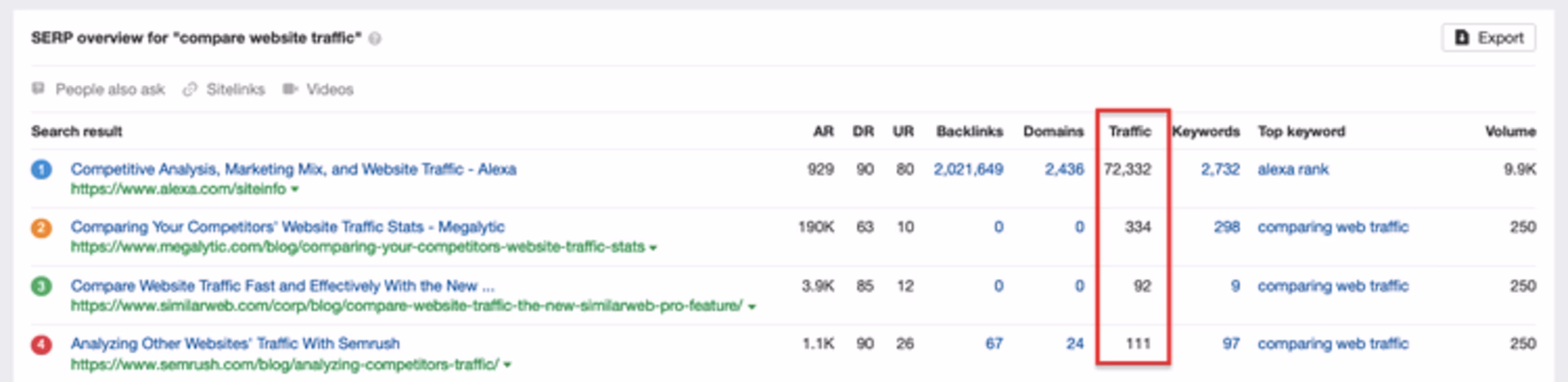Open top keyword in Similarweb row

1333,286
